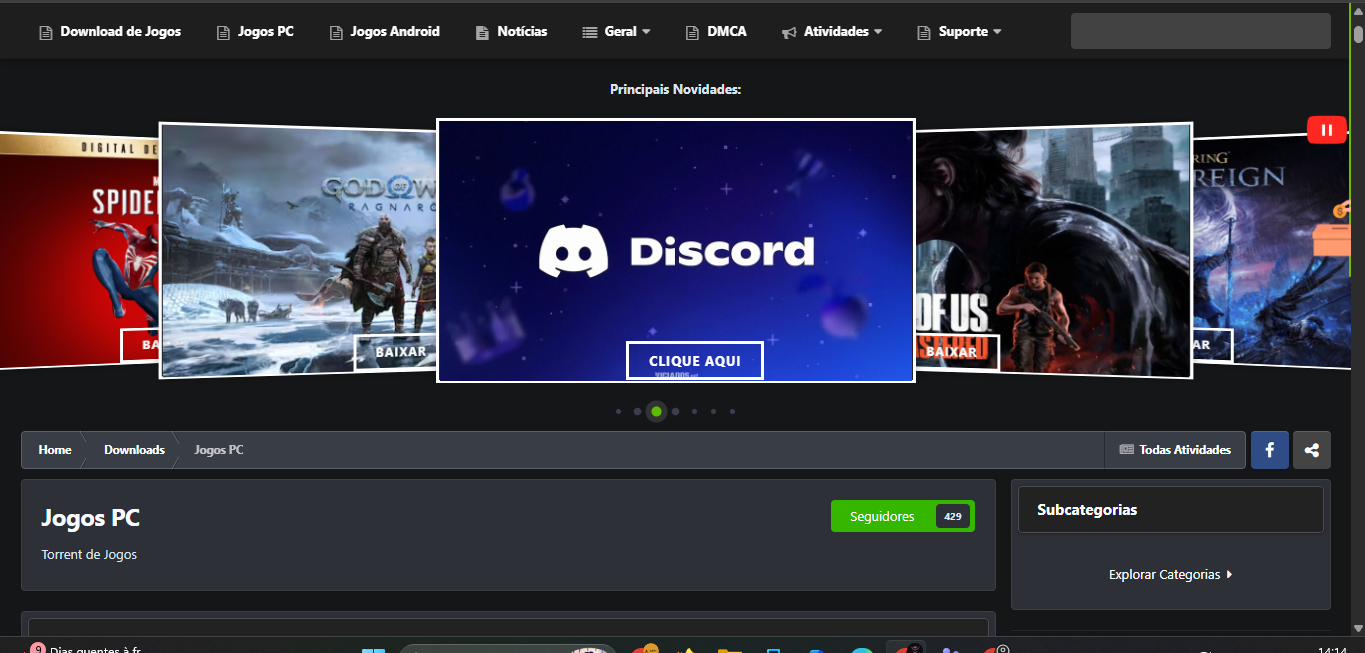Open the Facebook page icon
The image size is (1365, 653).
(1269, 449)
